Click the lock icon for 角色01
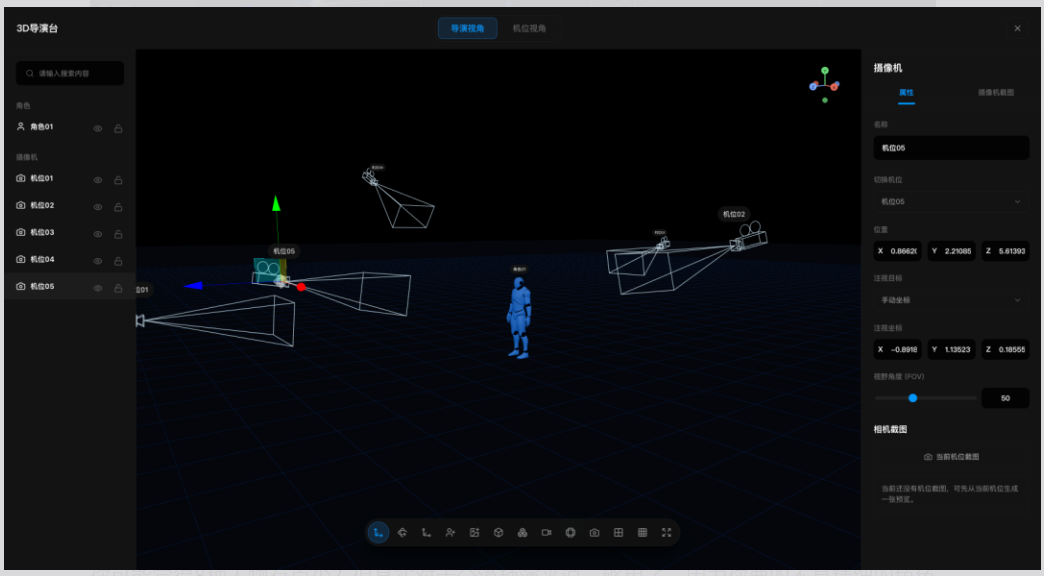The width and height of the screenshot is (1044, 576). point(118,128)
